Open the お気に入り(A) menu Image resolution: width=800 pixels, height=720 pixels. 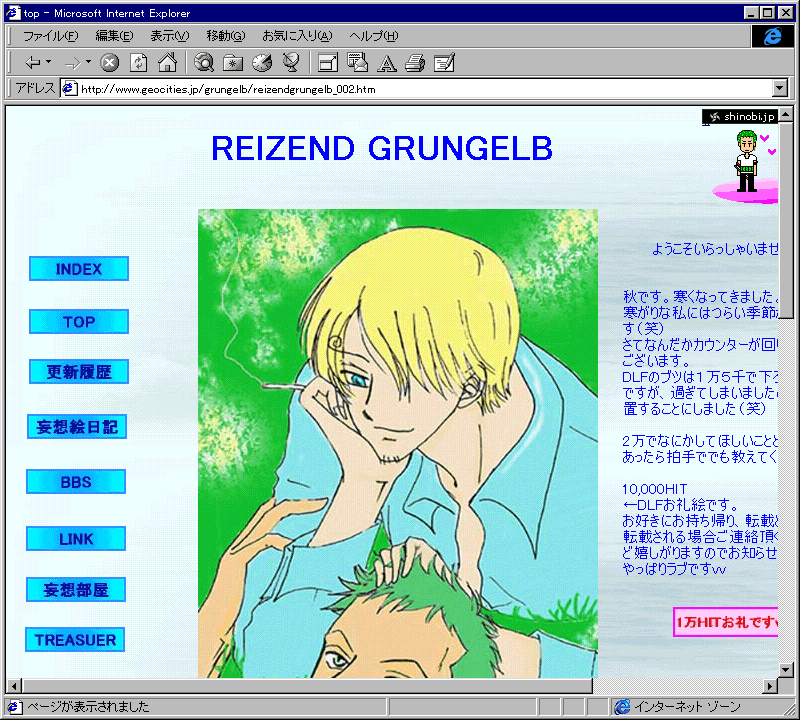(297, 36)
